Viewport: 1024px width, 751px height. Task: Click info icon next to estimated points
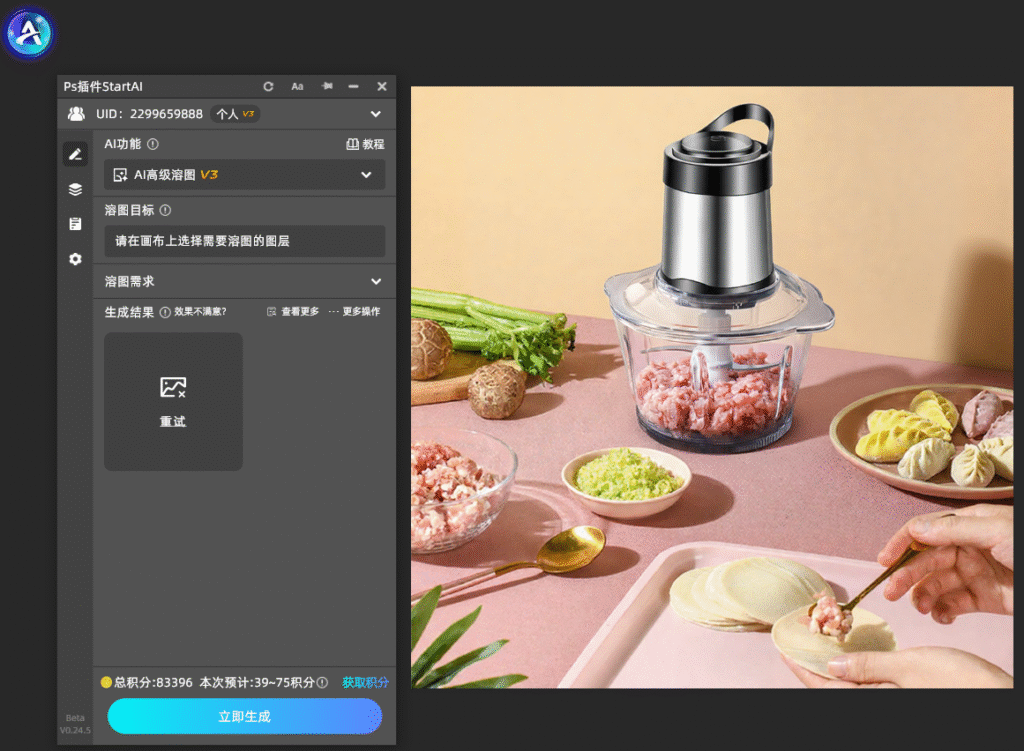[322, 682]
